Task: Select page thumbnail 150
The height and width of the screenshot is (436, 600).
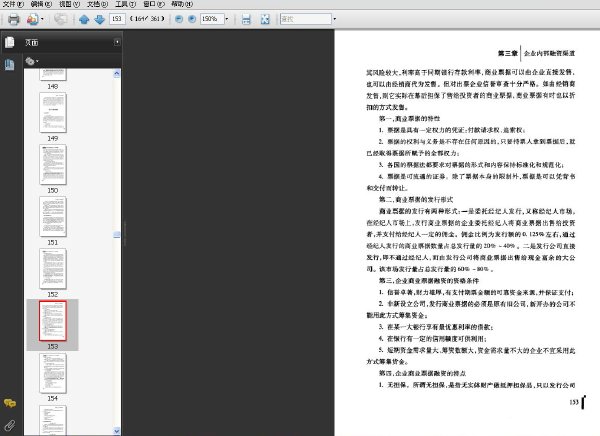Action: (x=53, y=165)
